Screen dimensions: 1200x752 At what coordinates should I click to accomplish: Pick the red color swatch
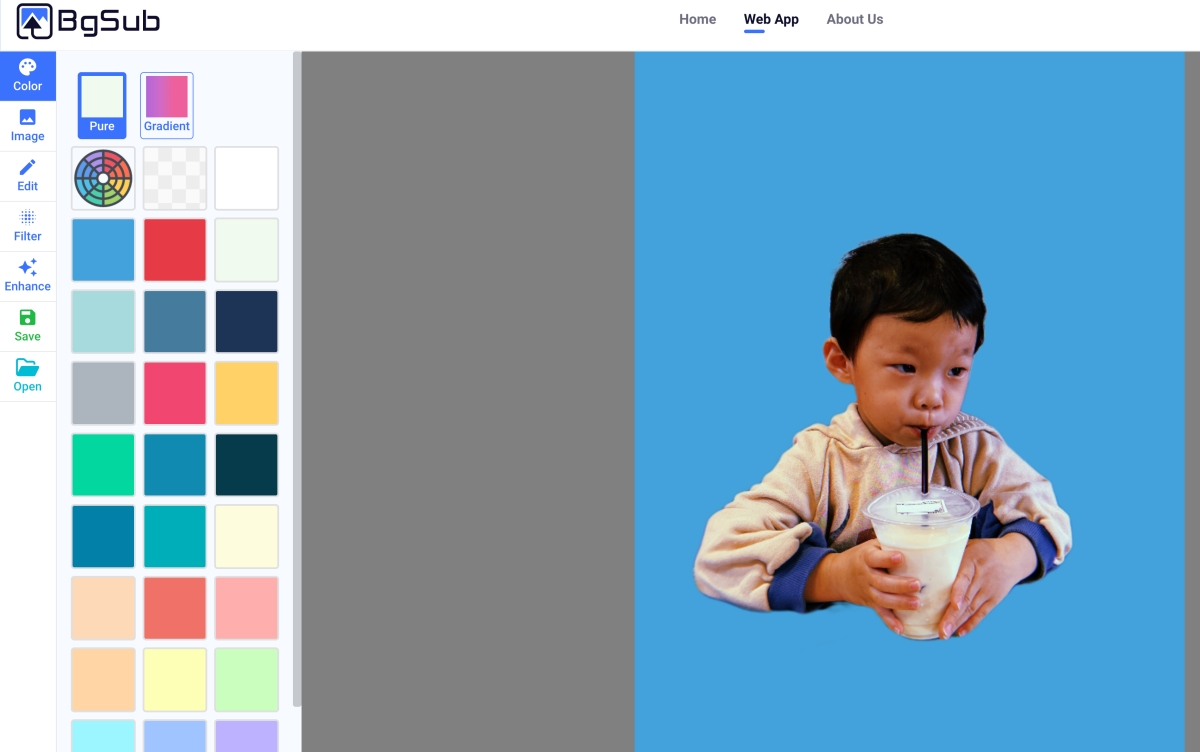pyautogui.click(x=175, y=250)
